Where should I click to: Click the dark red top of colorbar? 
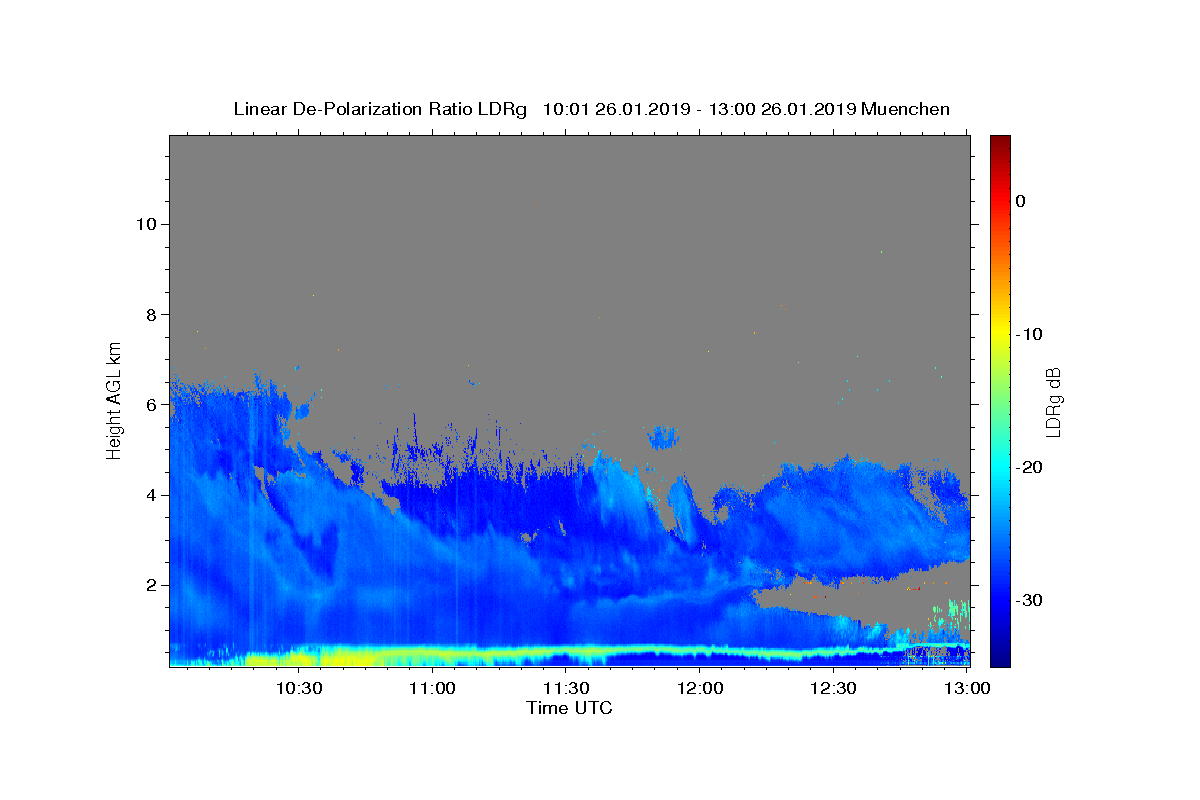[1000, 142]
